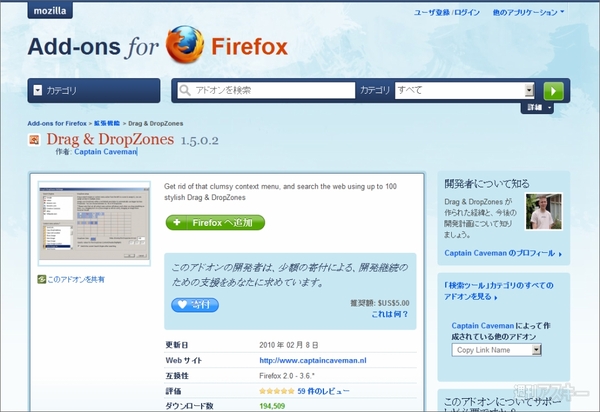Click the magnifier icon in search box
This screenshot has width=600, height=412.
coord(185,90)
